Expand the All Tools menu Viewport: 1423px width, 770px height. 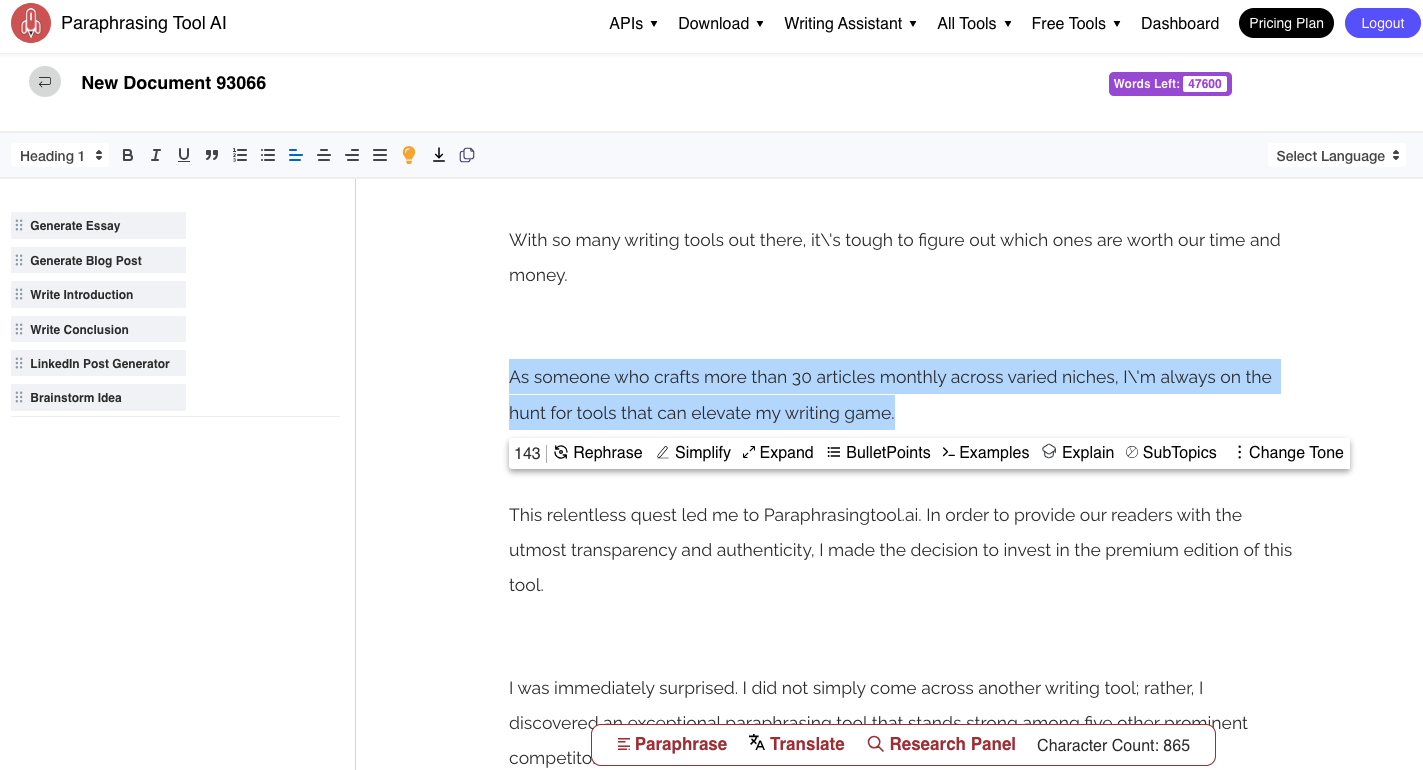point(974,23)
